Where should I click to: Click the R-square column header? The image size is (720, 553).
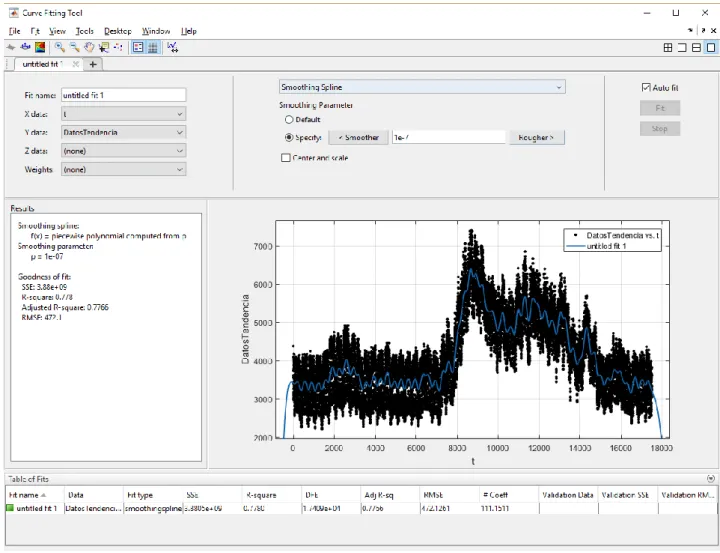pos(271,495)
